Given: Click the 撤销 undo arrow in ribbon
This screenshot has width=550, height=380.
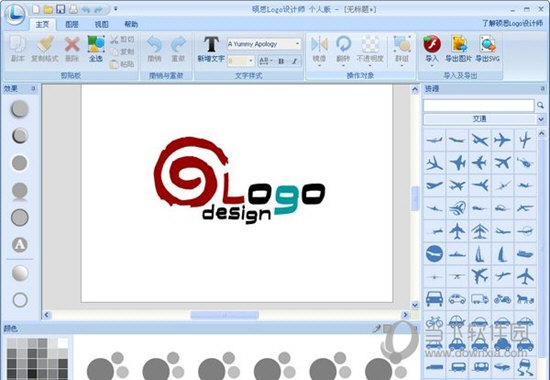Looking at the screenshot, I should pyautogui.click(x=154, y=48).
